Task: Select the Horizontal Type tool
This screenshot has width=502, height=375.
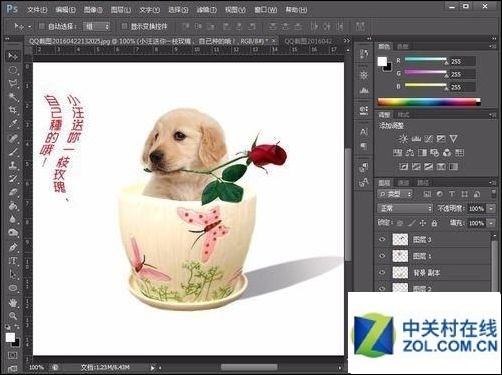Action: pyautogui.click(x=13, y=261)
